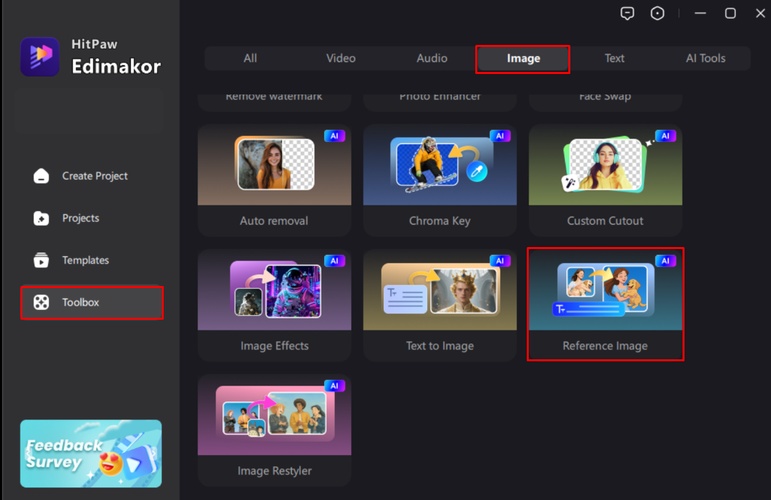Select the Image tab

(523, 58)
